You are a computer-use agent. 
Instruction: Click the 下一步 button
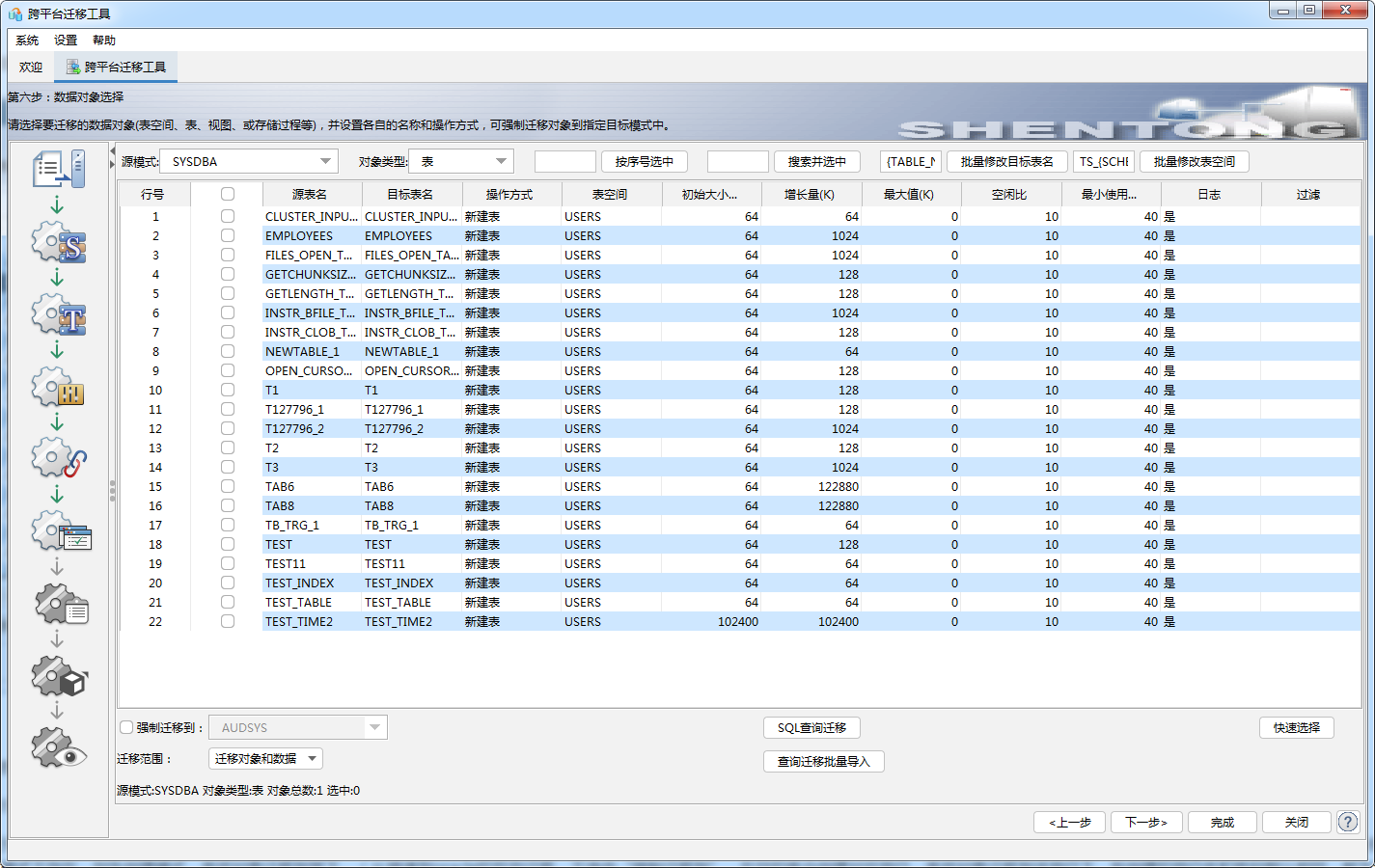click(x=1145, y=822)
